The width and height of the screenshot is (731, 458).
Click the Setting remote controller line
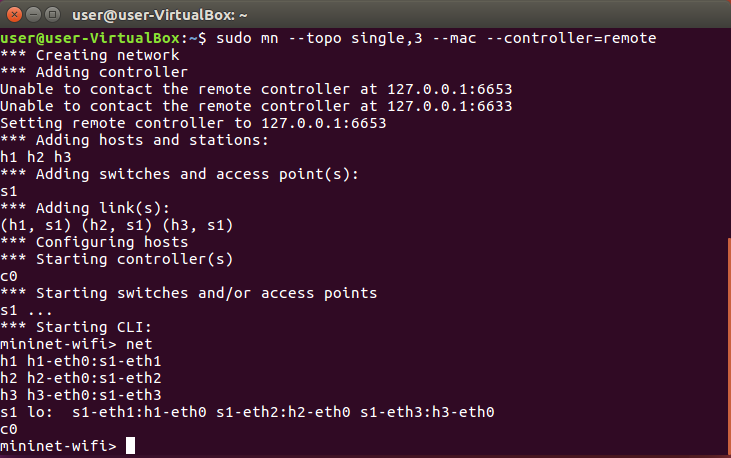click(193, 123)
